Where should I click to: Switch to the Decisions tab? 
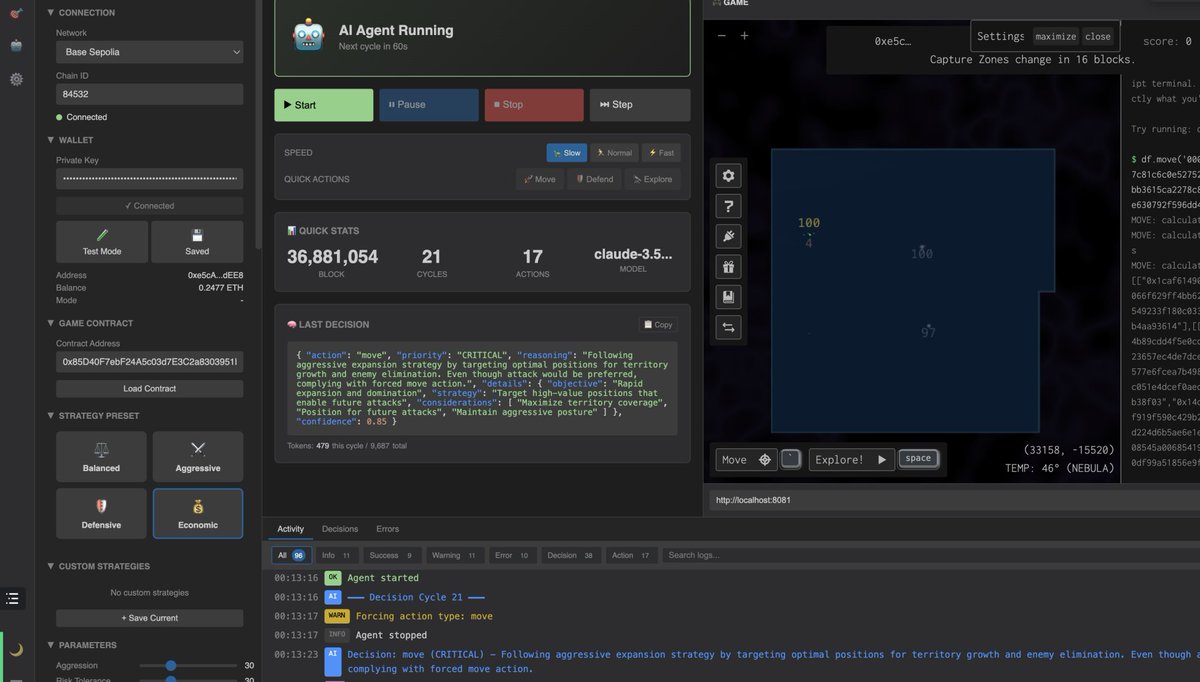[x=340, y=529]
